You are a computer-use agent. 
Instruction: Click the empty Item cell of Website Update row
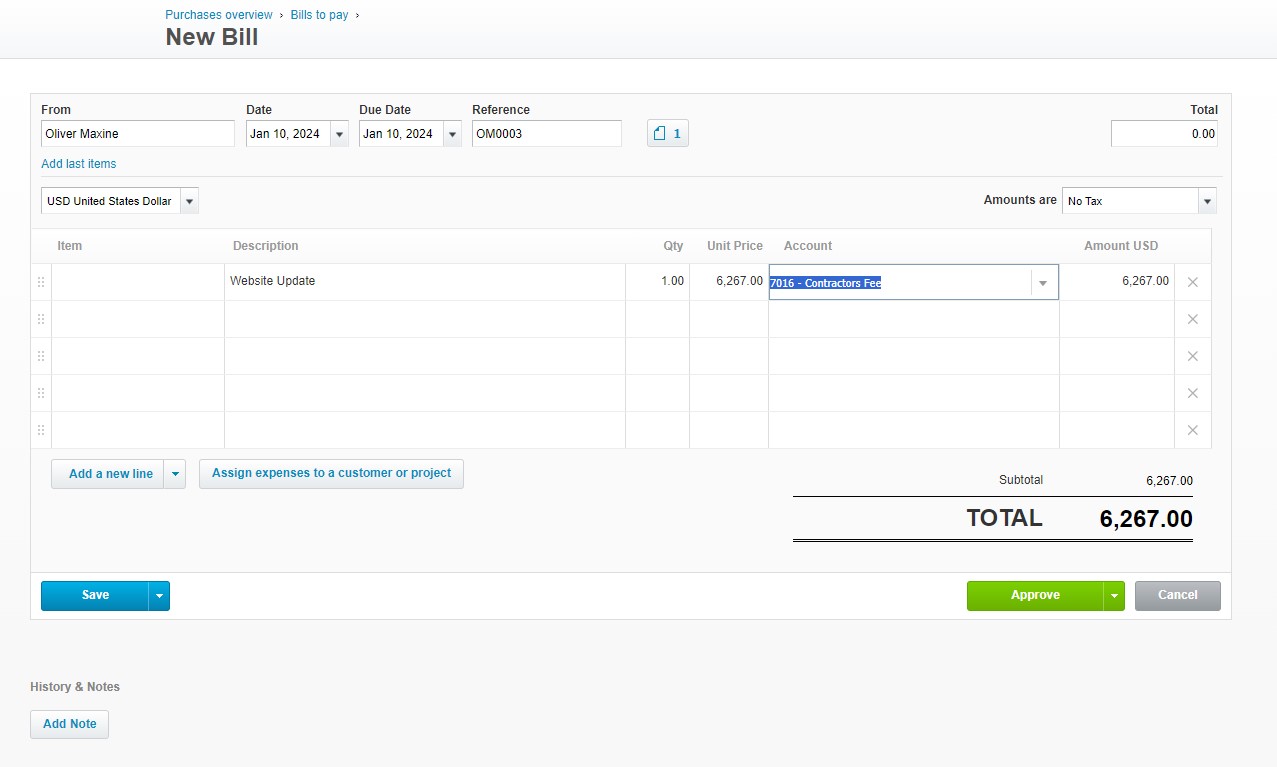[x=138, y=282]
